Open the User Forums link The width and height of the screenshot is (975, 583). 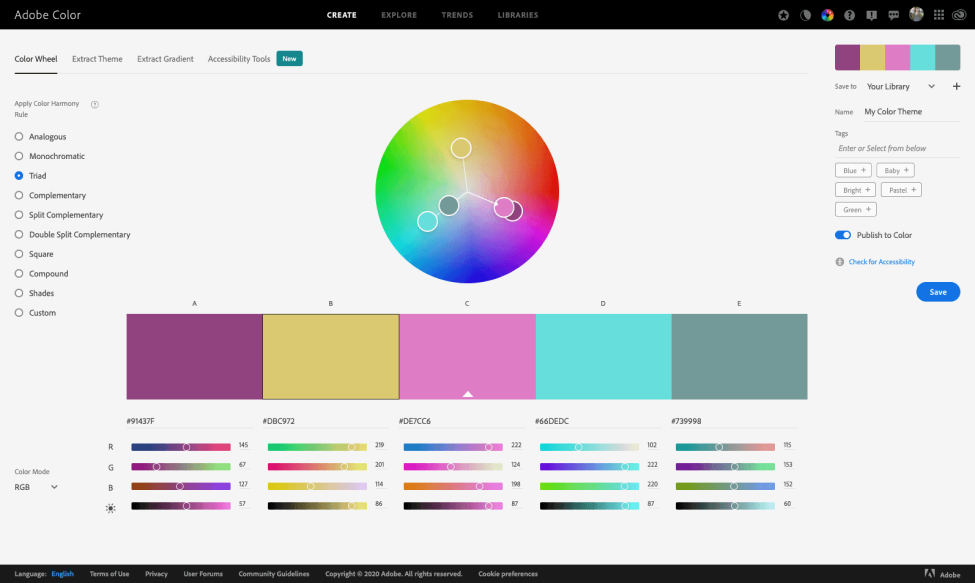tap(203, 574)
